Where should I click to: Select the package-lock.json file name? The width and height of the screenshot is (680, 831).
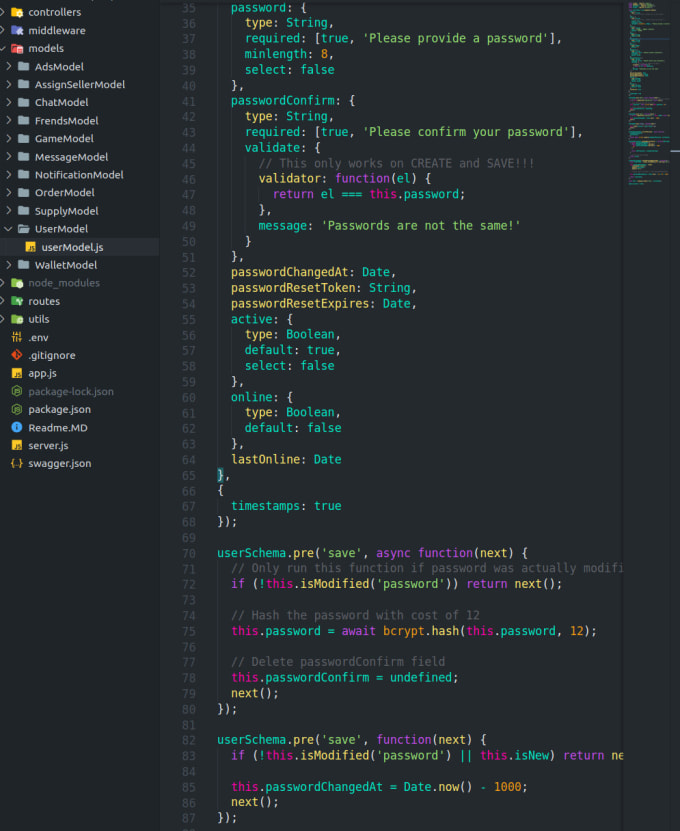71,392
